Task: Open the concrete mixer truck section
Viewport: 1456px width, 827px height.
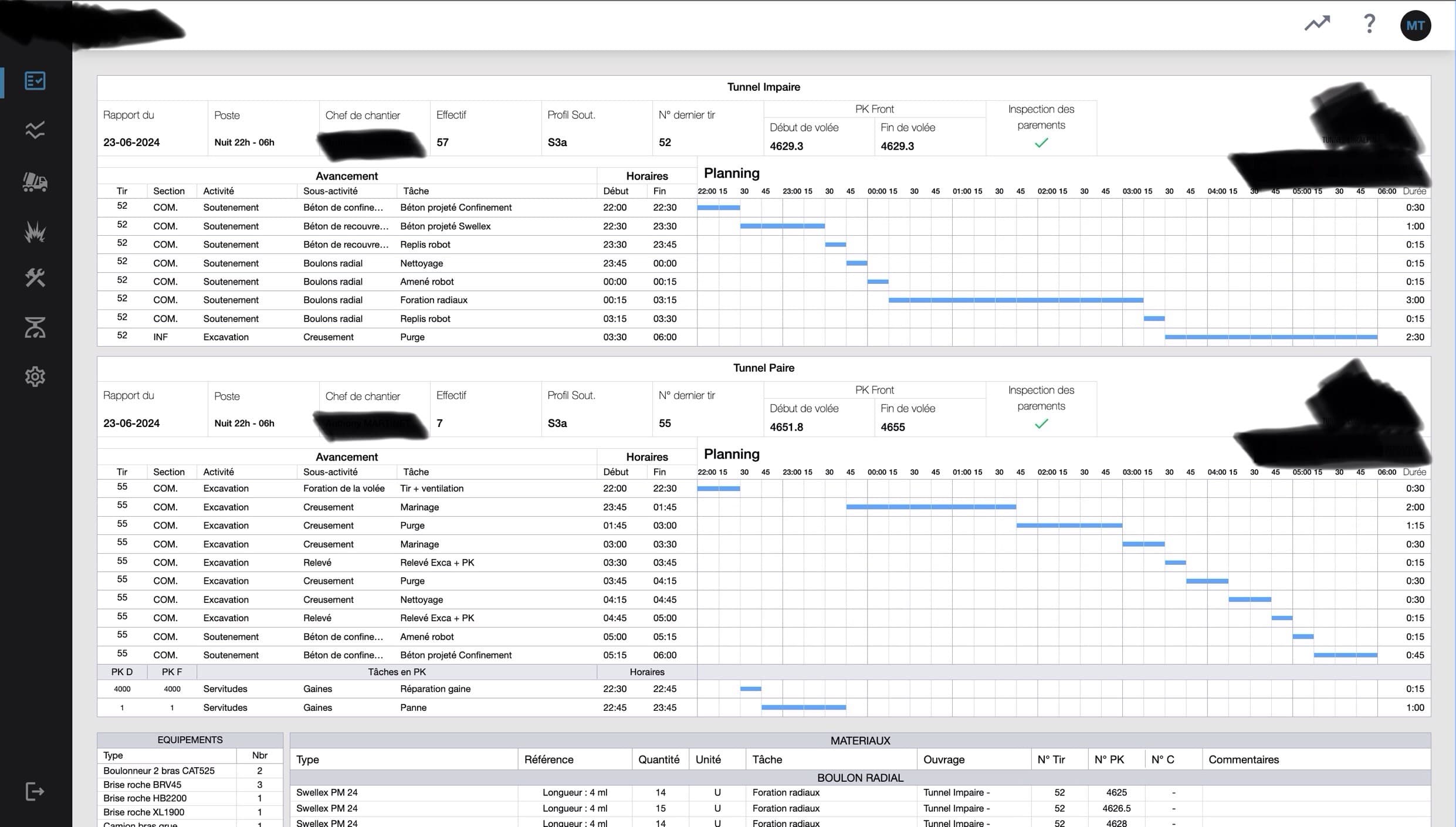Action: 35,182
